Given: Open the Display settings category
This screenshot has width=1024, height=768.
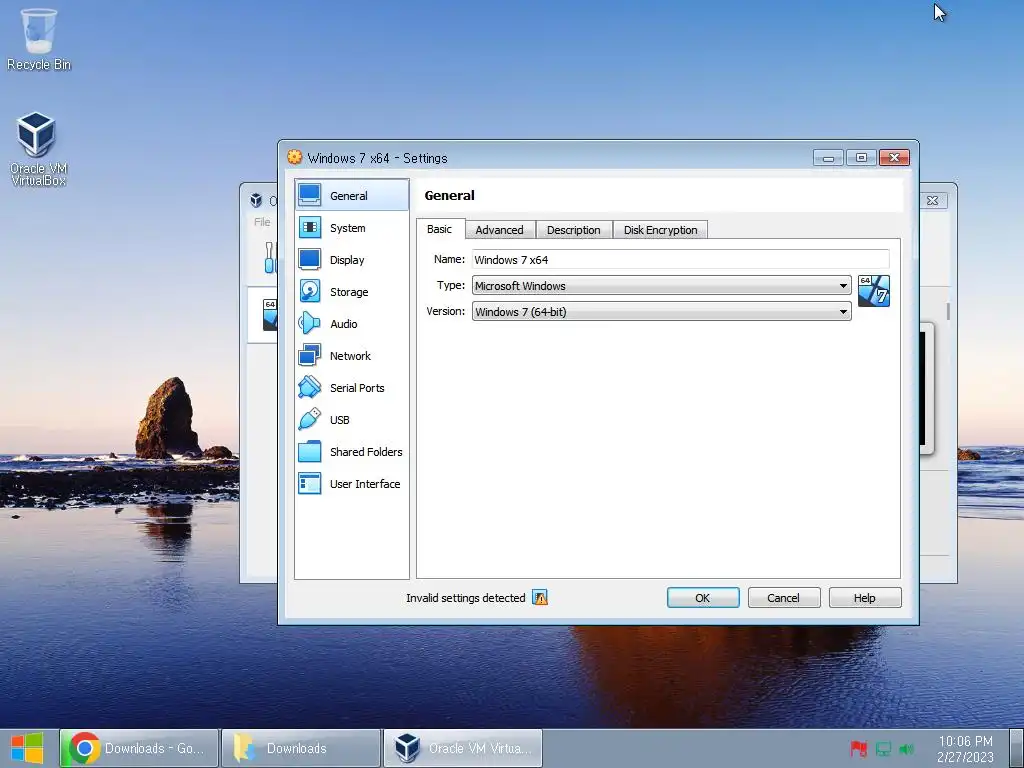Looking at the screenshot, I should tap(351, 260).
